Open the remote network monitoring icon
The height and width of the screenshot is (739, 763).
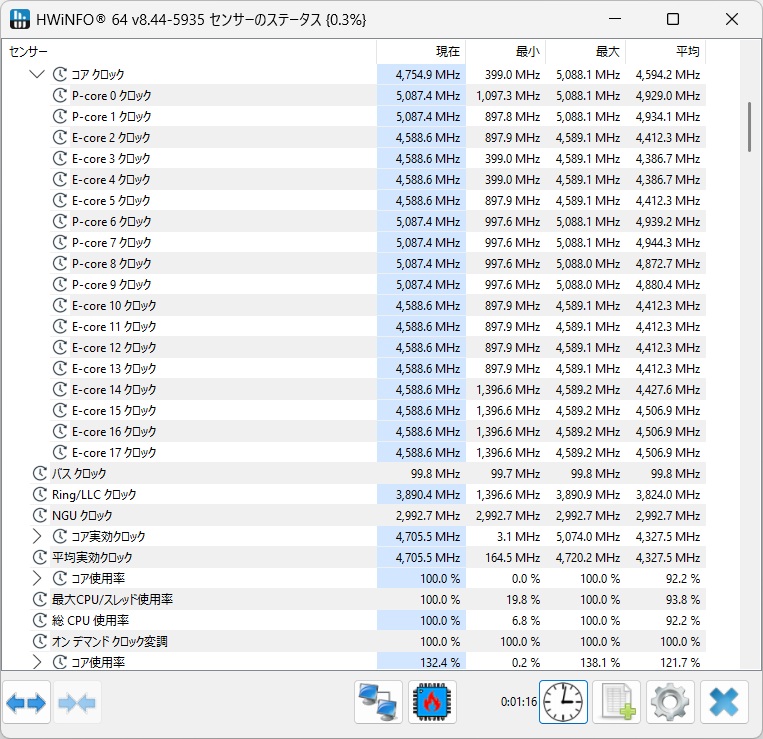click(378, 702)
